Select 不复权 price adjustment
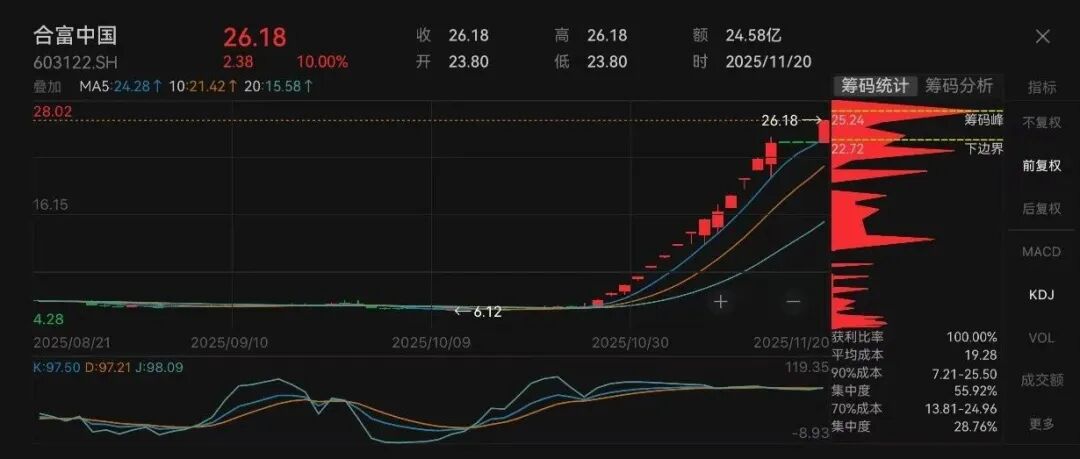1080x459 pixels. (x=1041, y=123)
